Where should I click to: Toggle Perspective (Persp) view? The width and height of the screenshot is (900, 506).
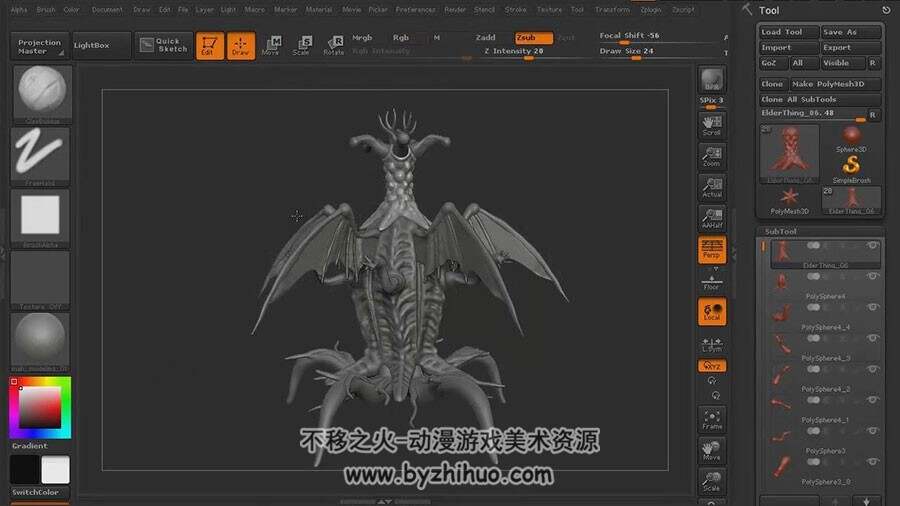pyautogui.click(x=712, y=250)
